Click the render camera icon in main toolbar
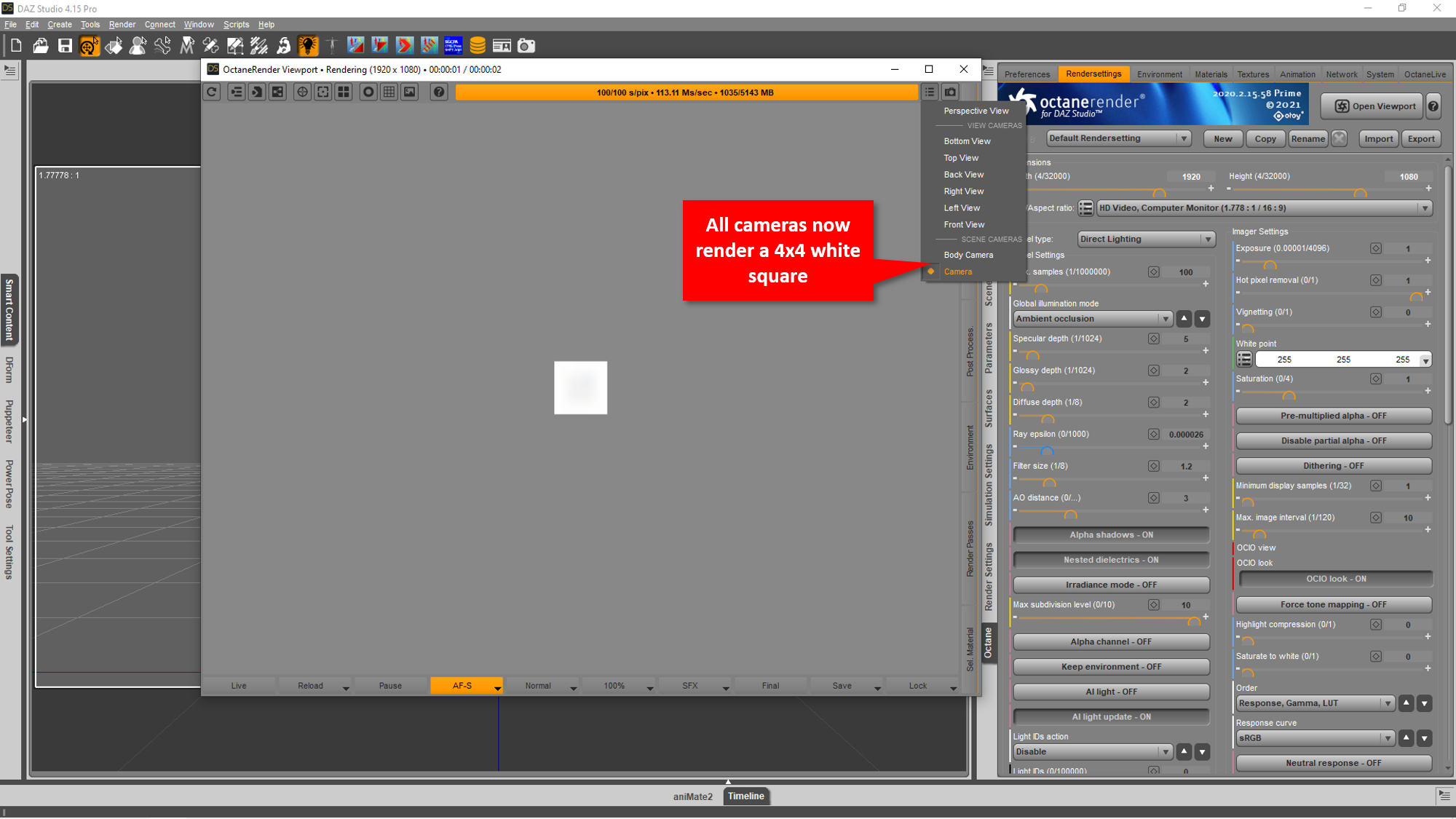Screen dimensions: 1456x819 pos(526,46)
